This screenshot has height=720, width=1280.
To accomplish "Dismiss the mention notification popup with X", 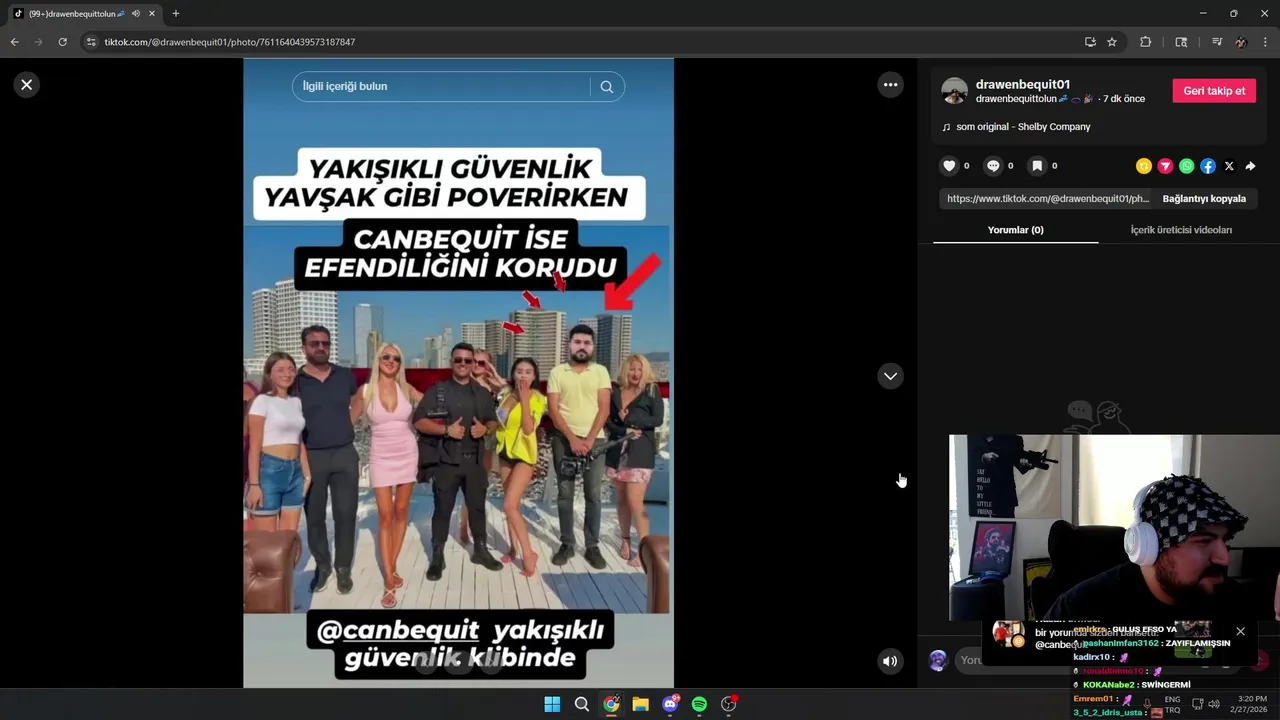I will pyautogui.click(x=1240, y=631).
